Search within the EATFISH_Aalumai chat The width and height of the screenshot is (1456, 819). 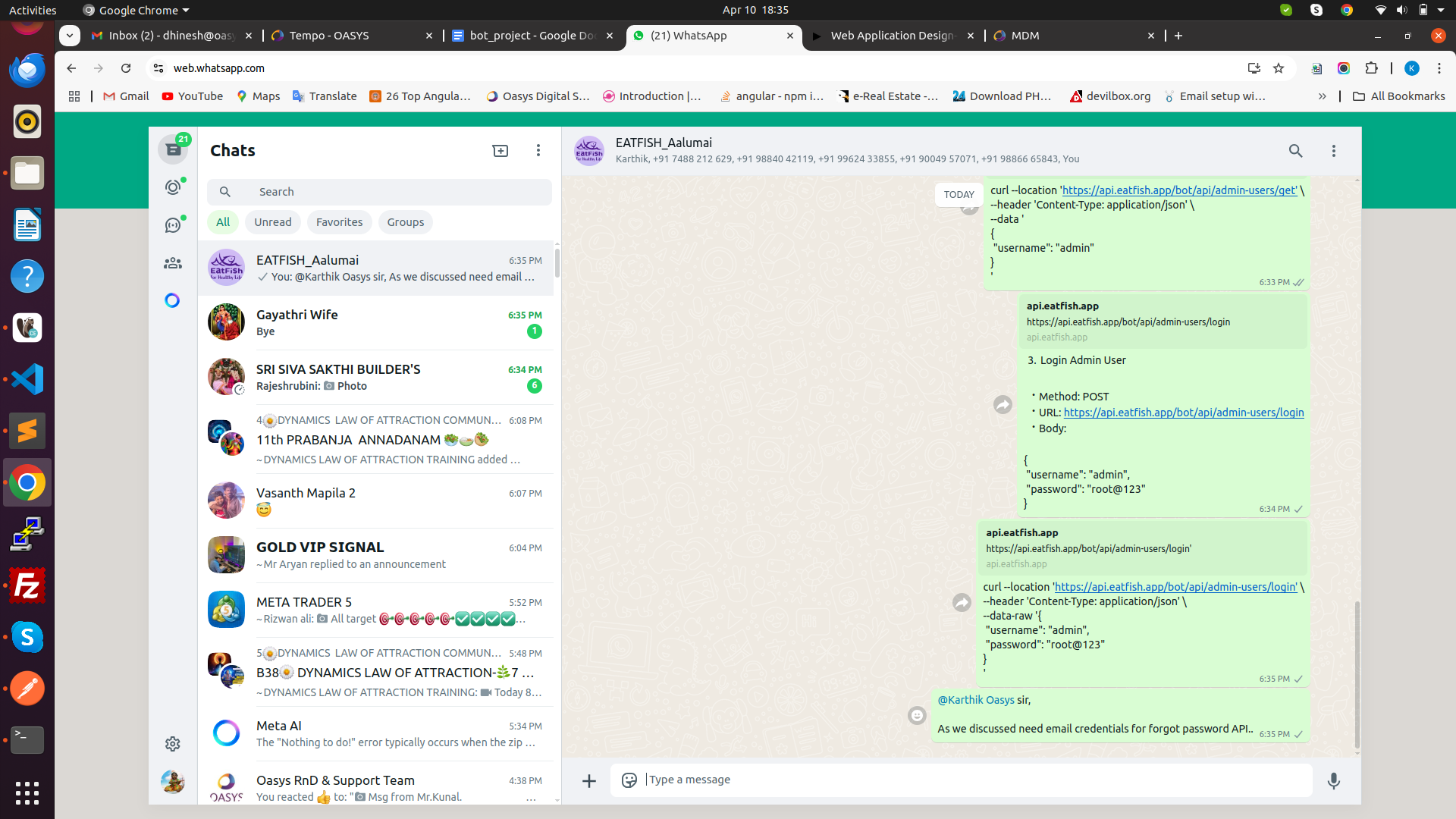[1296, 151]
